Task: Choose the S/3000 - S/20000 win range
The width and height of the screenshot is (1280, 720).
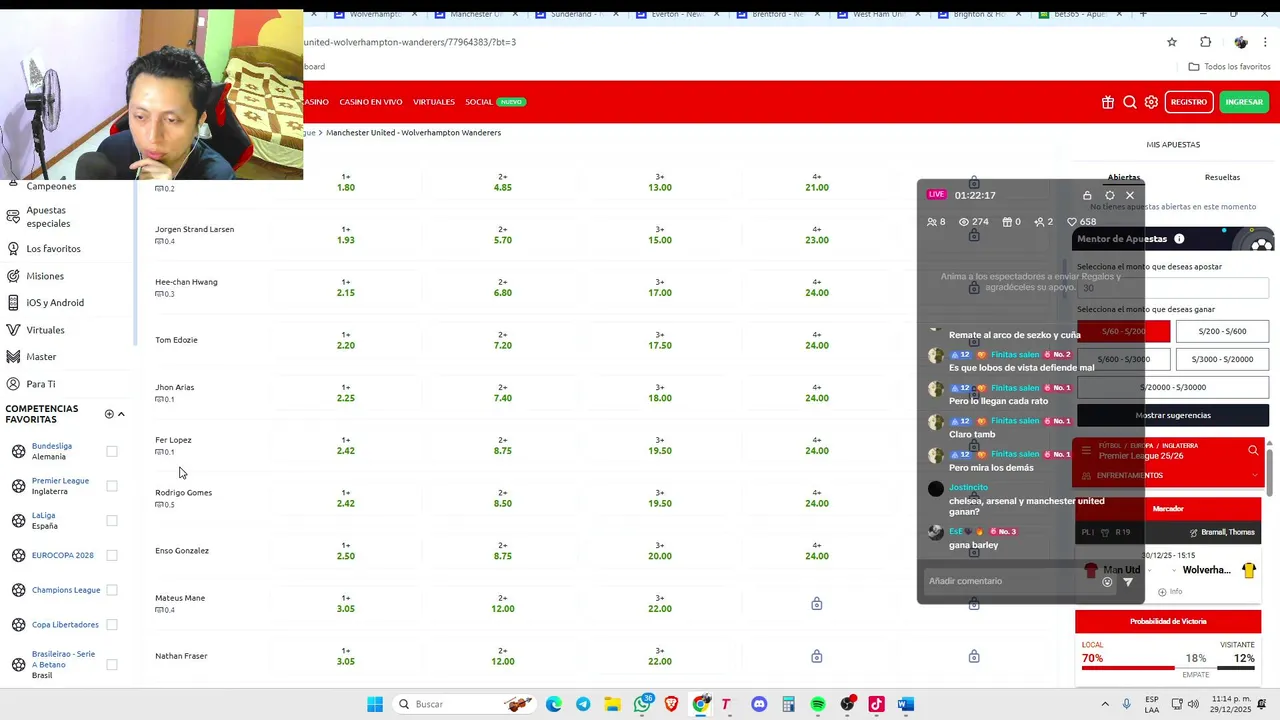Action: tap(1222, 359)
